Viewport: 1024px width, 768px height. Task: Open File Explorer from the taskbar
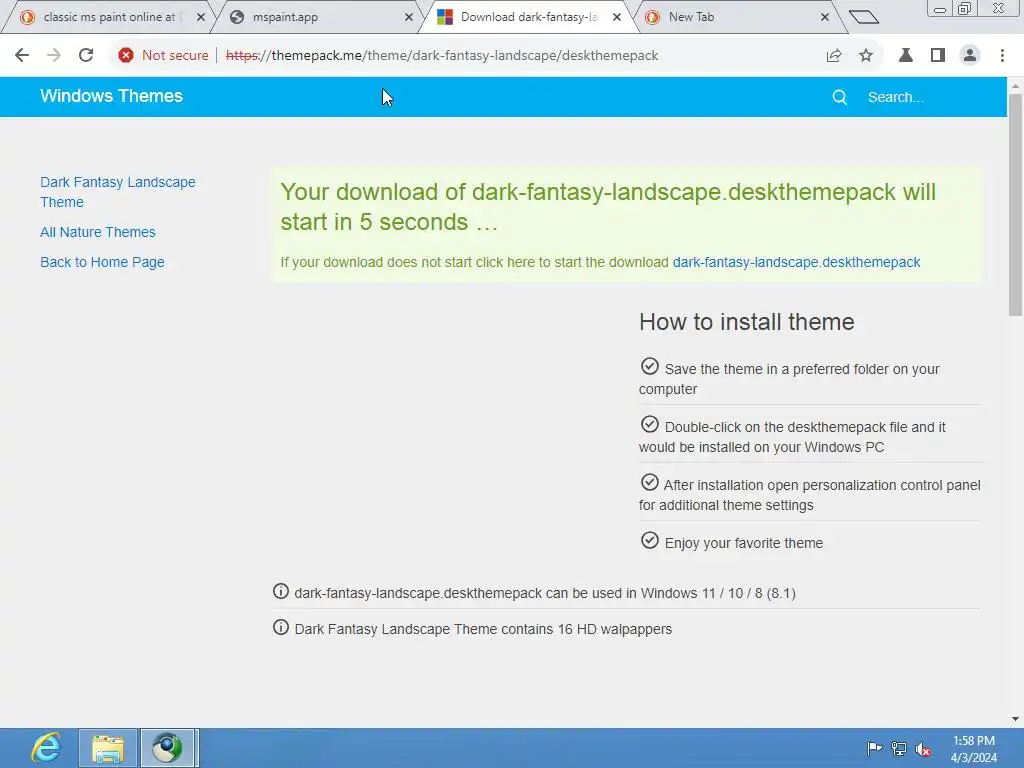pyautogui.click(x=108, y=748)
